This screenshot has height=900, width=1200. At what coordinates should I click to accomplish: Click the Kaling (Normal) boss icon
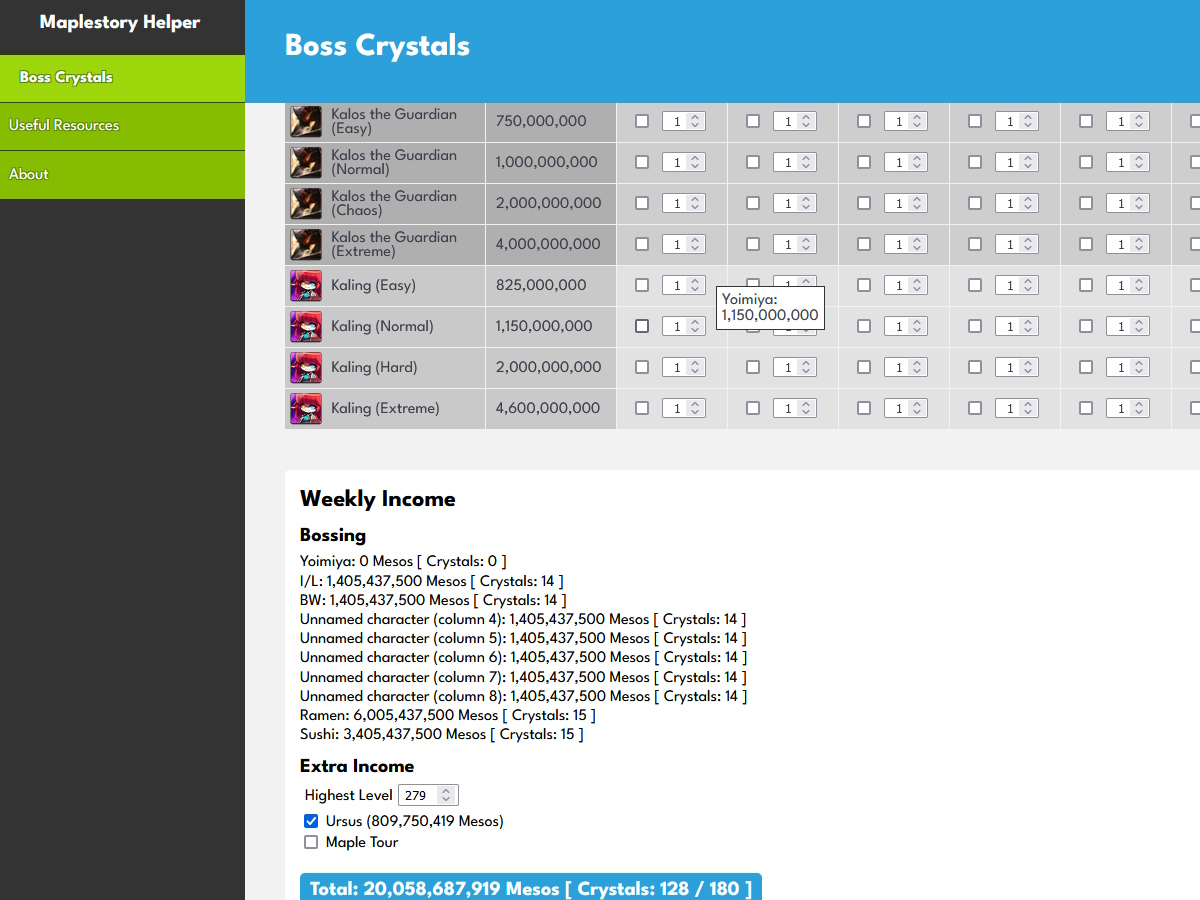tap(306, 327)
